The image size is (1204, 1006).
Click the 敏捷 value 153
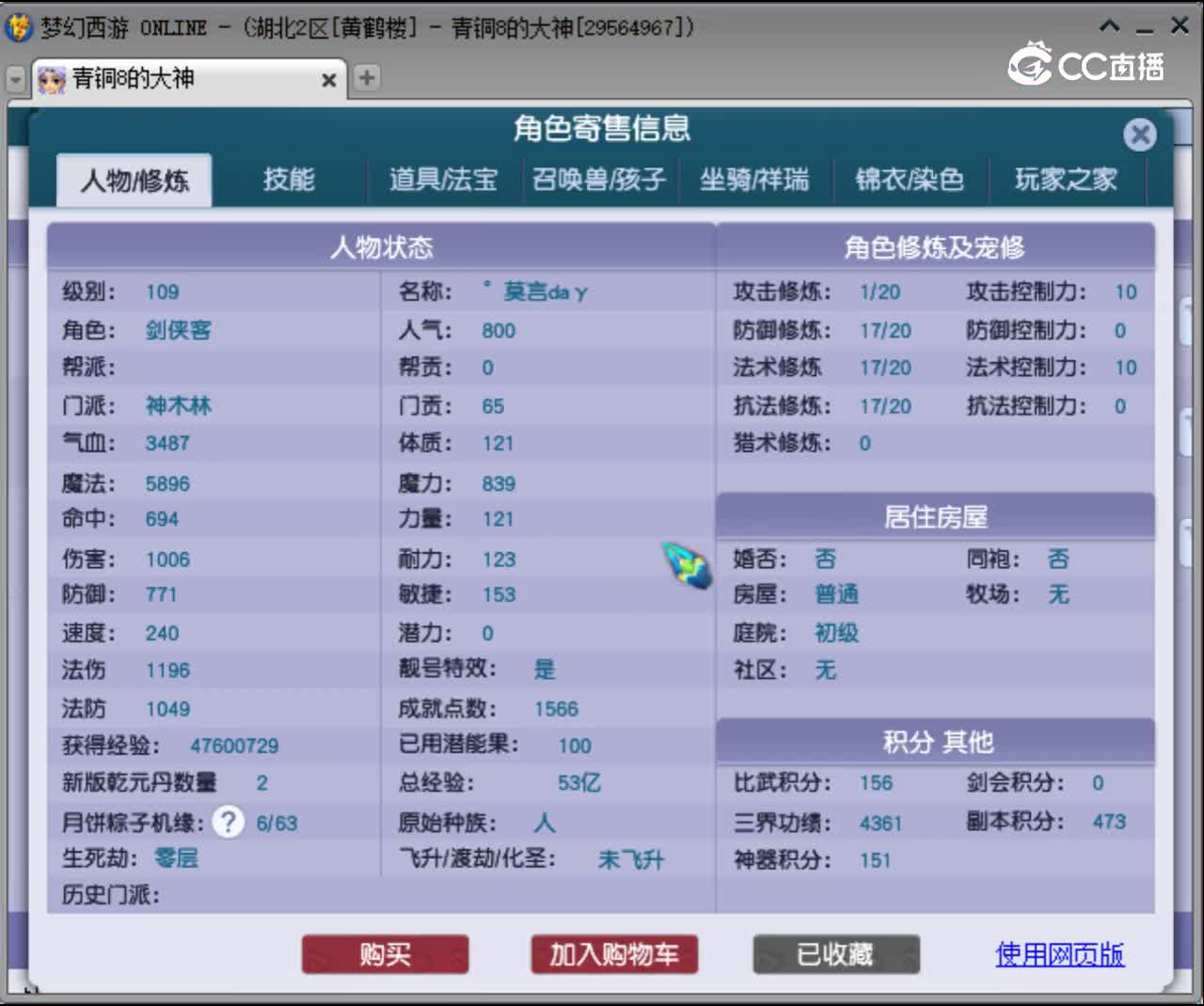[x=499, y=594]
